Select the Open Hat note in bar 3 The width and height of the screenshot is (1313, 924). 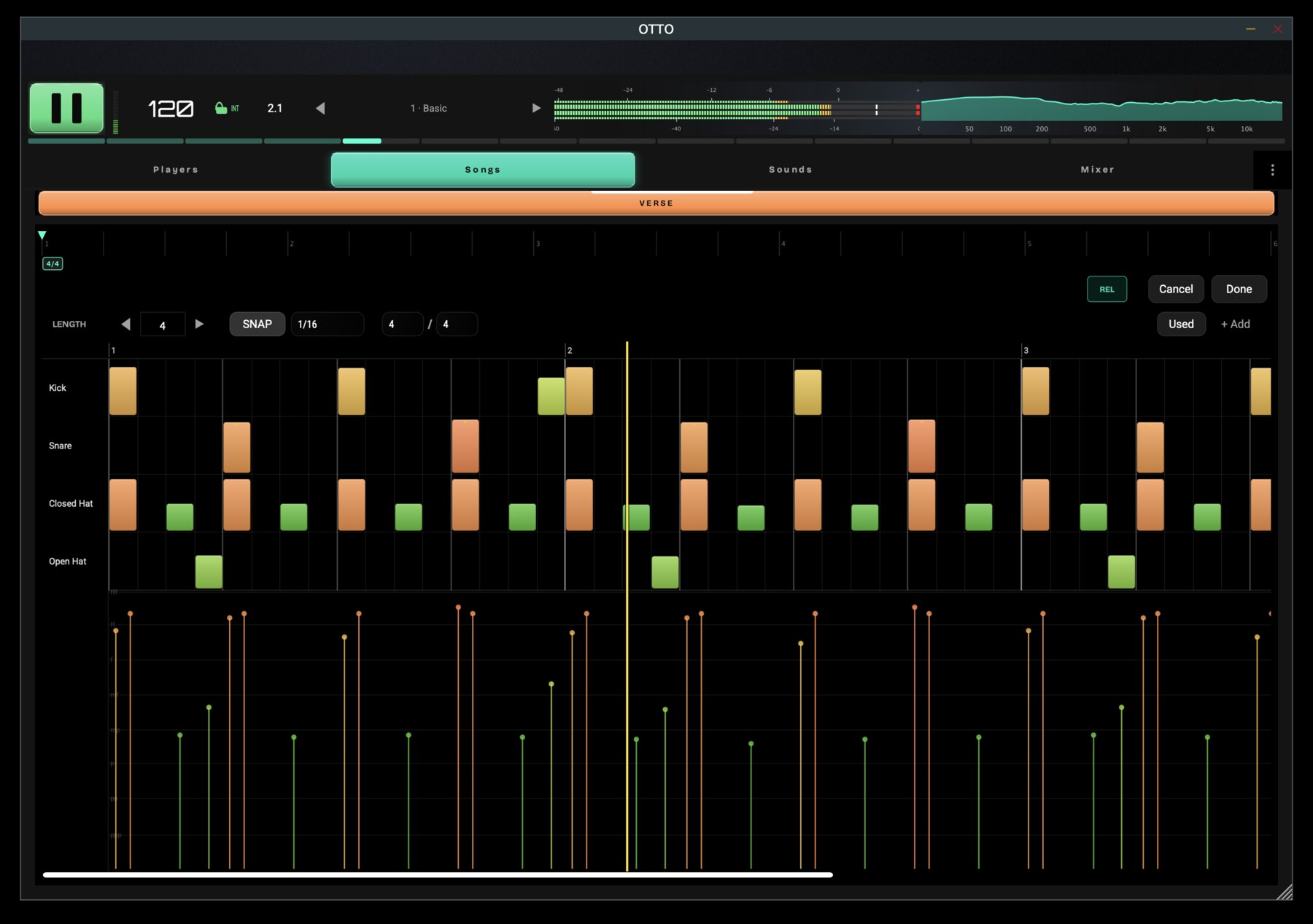[x=1121, y=572]
